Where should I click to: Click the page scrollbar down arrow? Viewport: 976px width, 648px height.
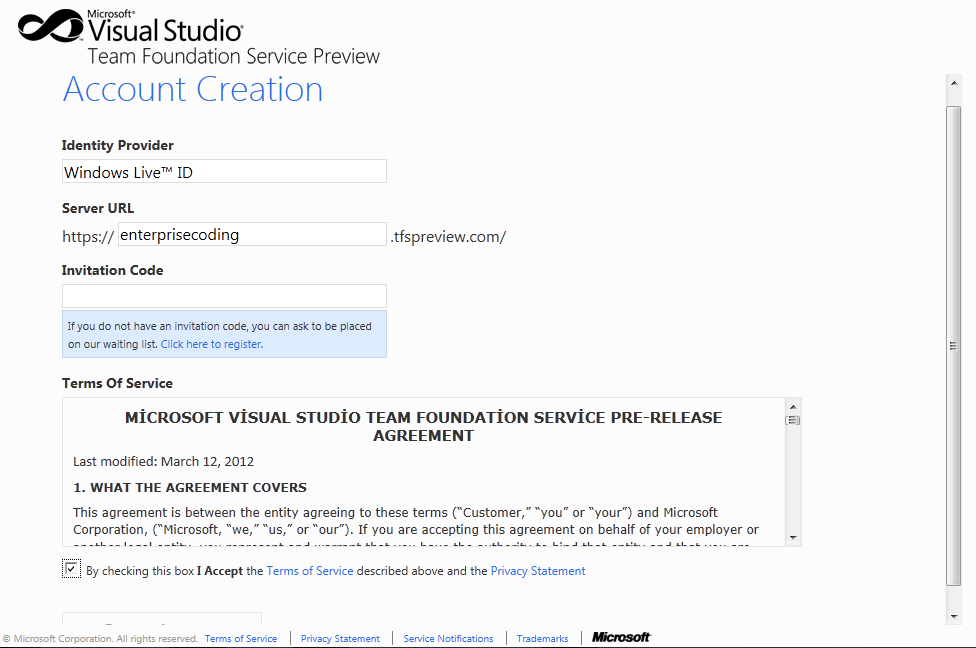pyautogui.click(x=954, y=617)
